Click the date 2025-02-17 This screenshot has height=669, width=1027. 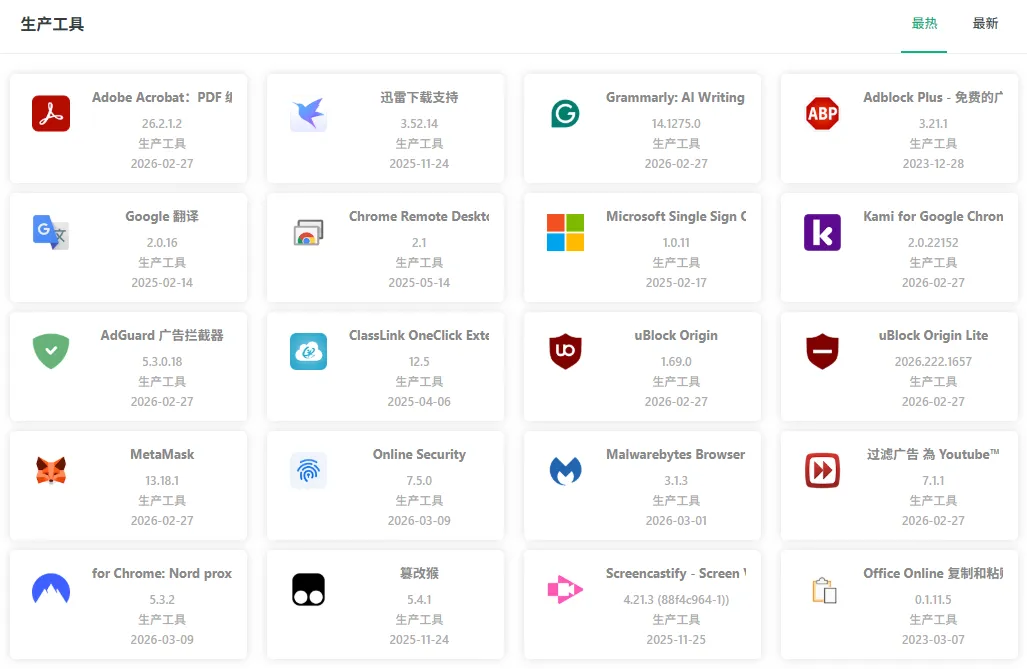pyautogui.click(x=676, y=282)
